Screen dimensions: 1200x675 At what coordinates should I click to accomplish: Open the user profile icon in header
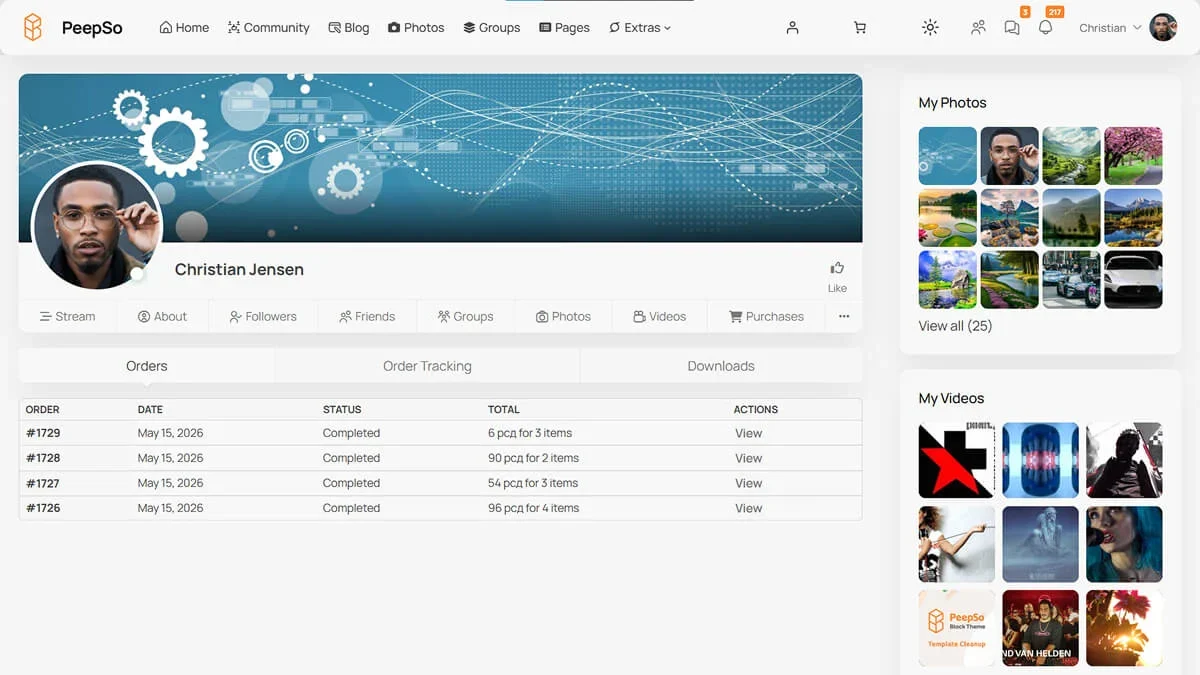pyautogui.click(x=792, y=28)
